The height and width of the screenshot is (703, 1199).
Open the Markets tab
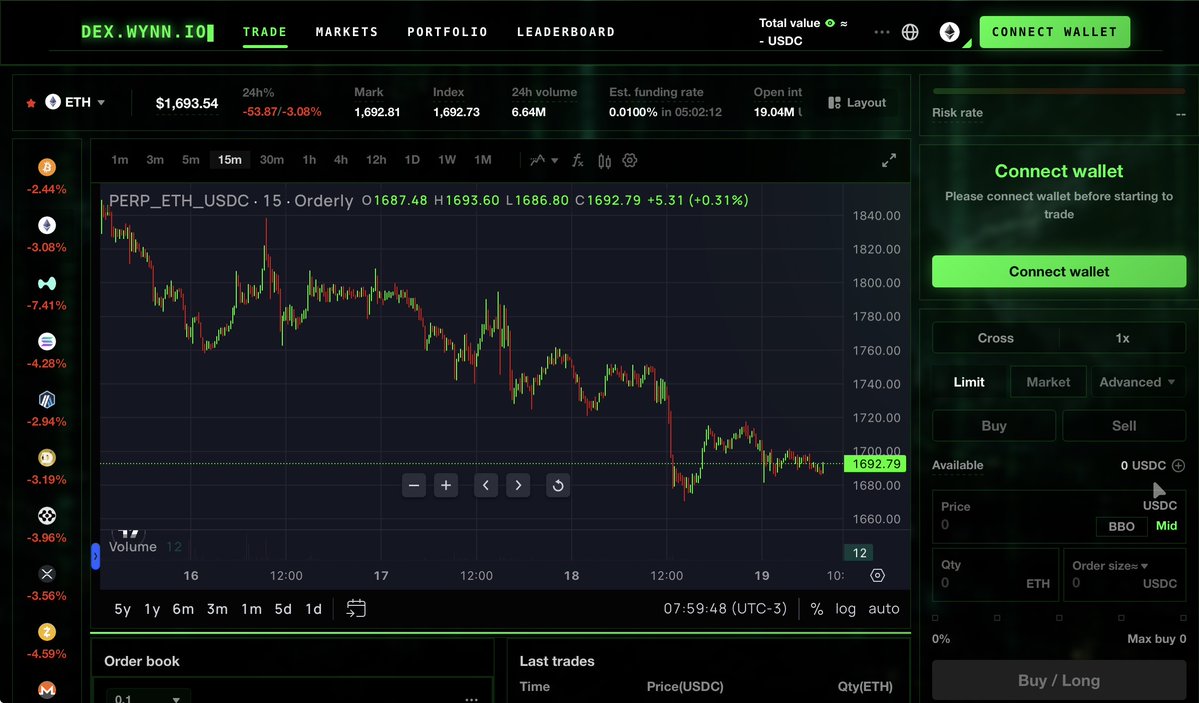coord(347,32)
